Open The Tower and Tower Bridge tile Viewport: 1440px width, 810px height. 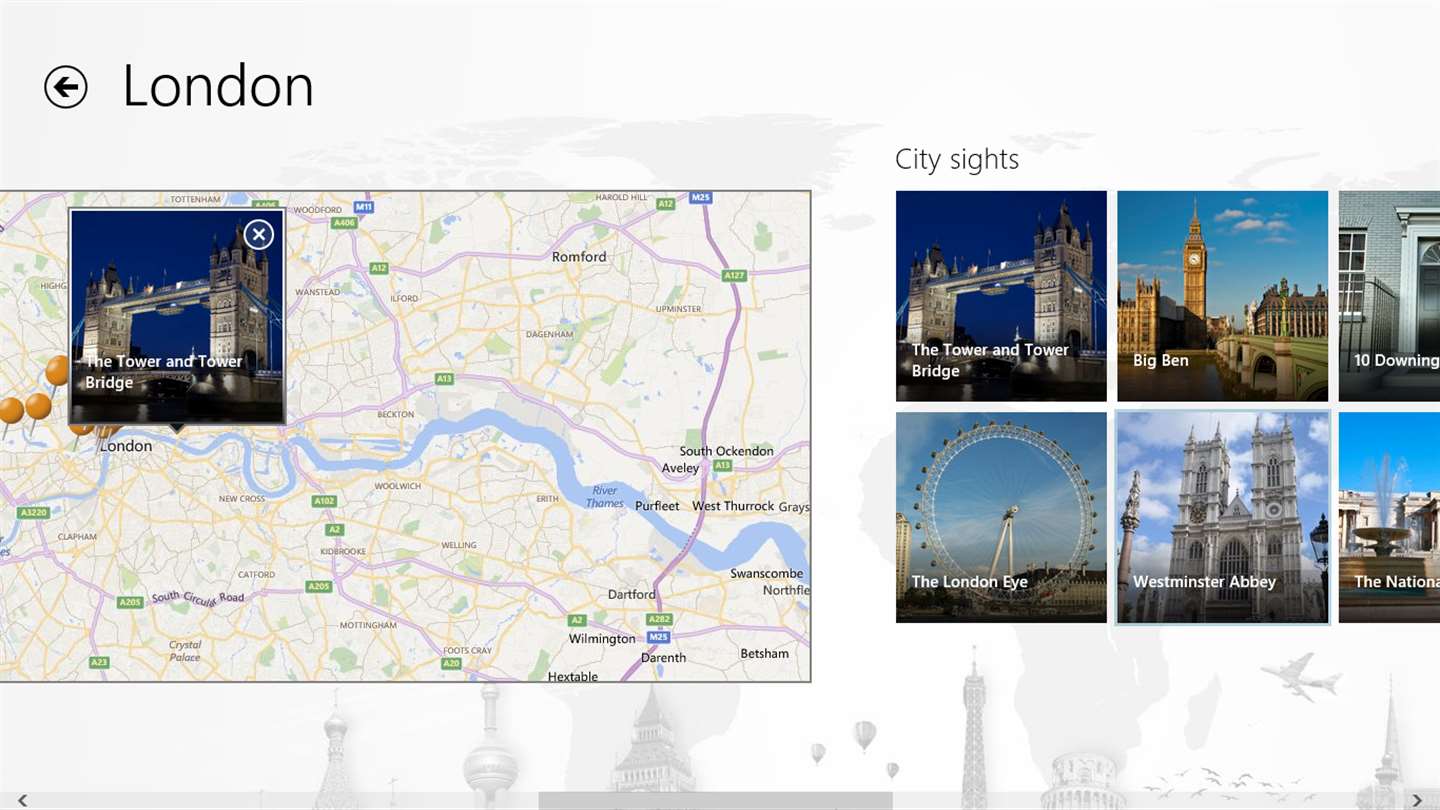point(1001,296)
